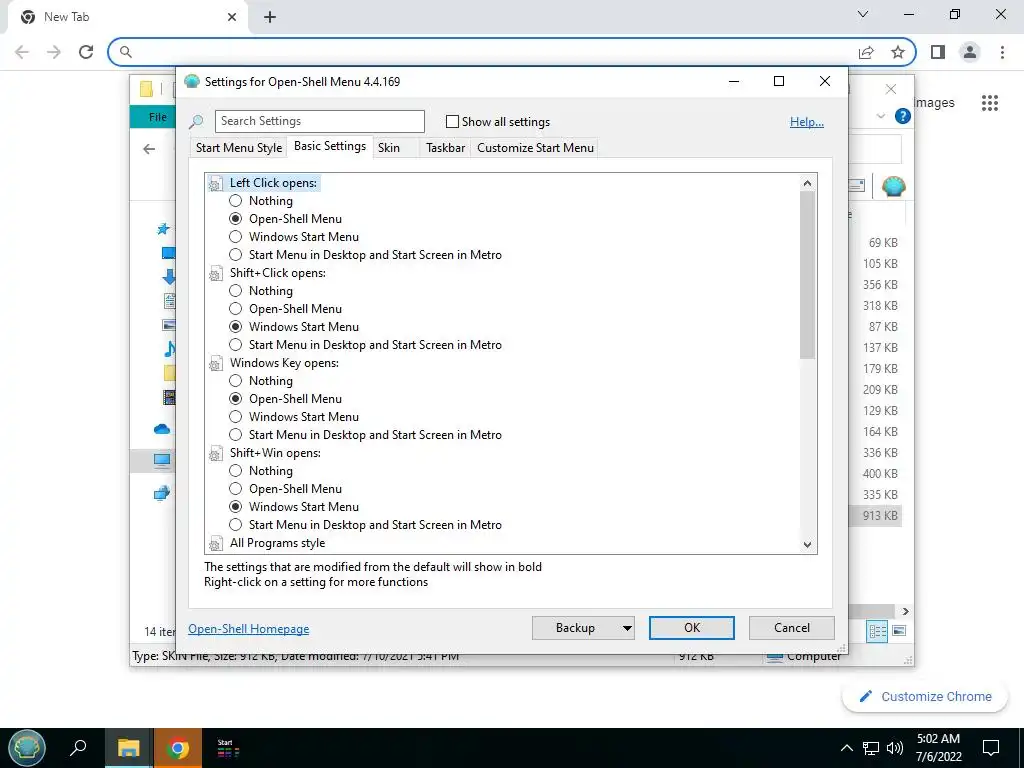The image size is (1024, 768).
Task: Click Explorer back arrow
Action: [149, 150]
